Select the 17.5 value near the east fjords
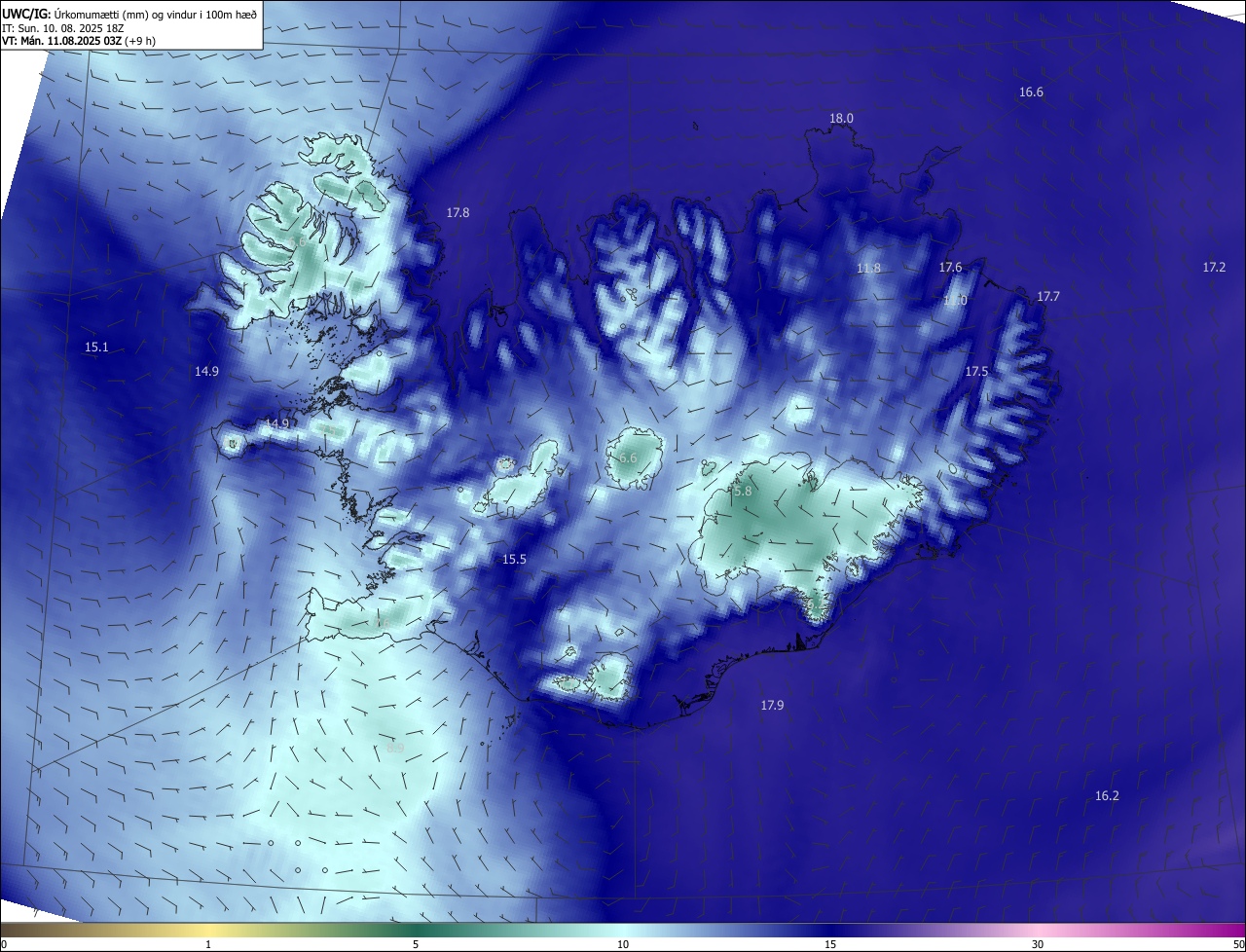 (976, 372)
